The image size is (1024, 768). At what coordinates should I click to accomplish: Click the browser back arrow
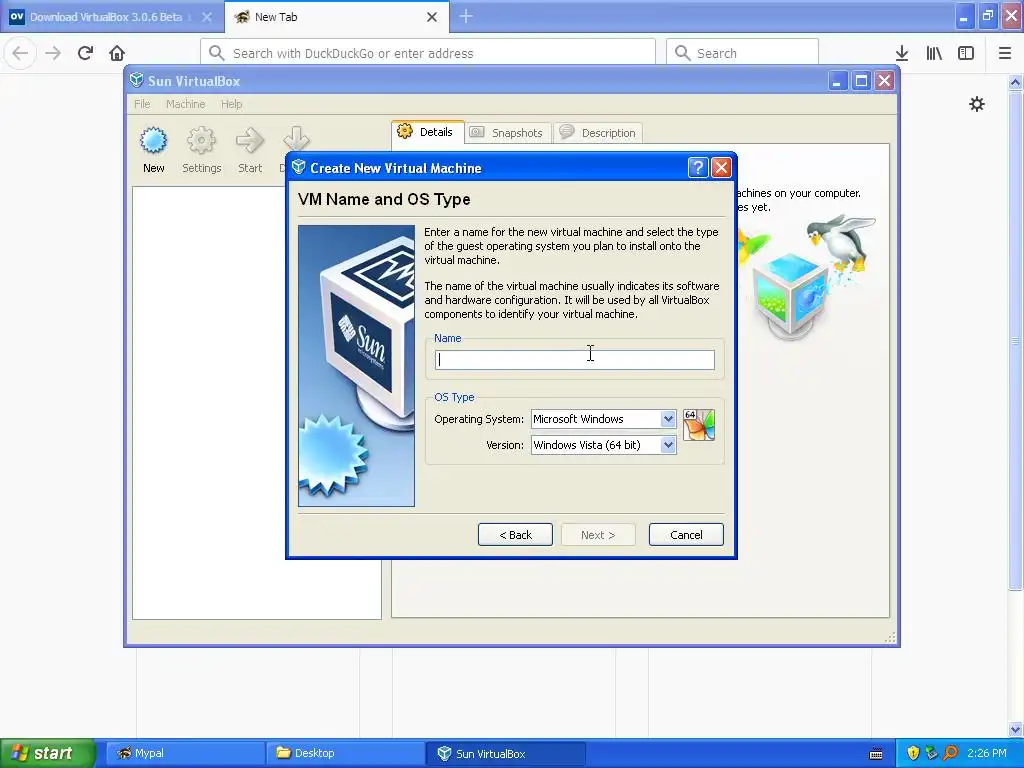click(20, 53)
